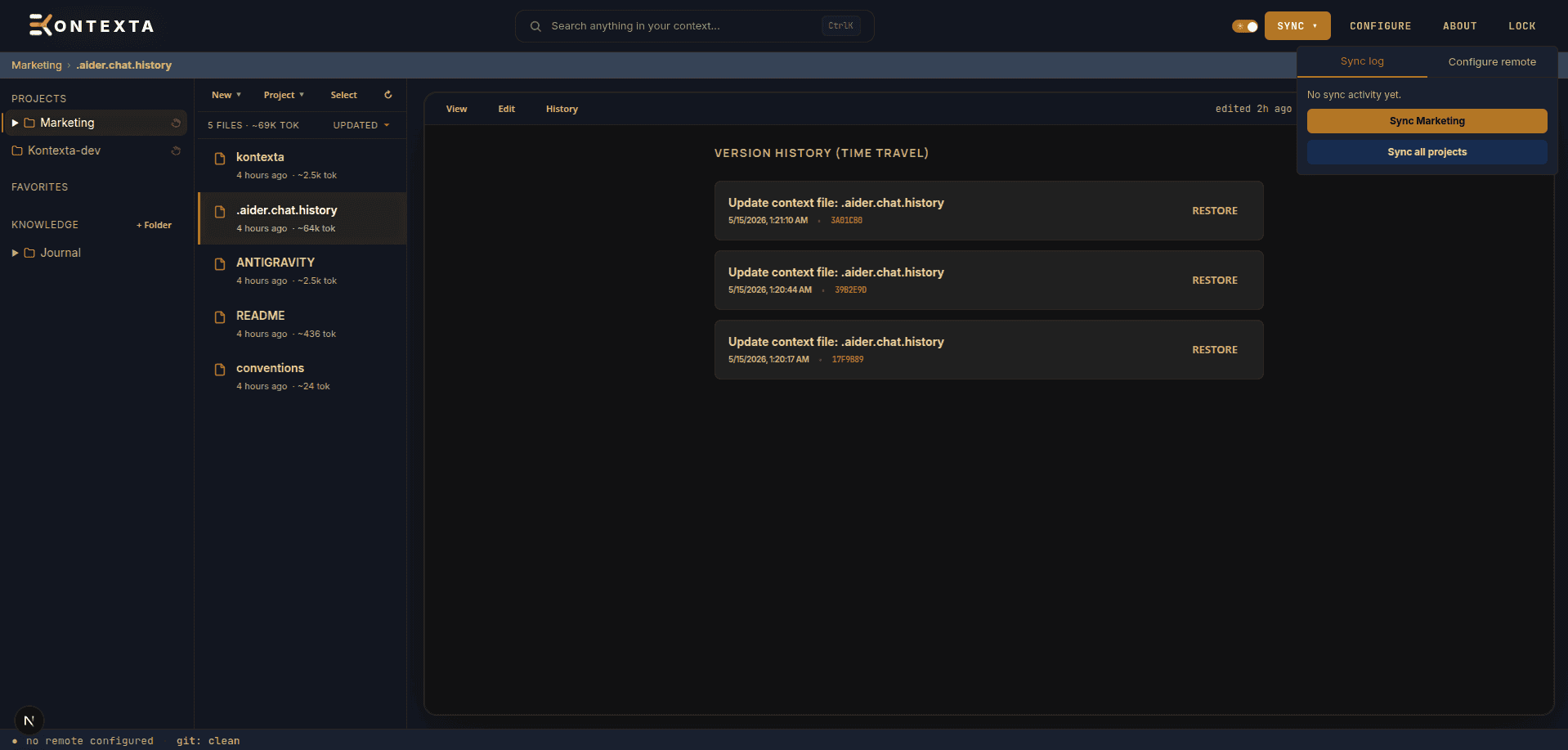Click the sync status icon beside Kontexta-dev

pyautogui.click(x=176, y=150)
